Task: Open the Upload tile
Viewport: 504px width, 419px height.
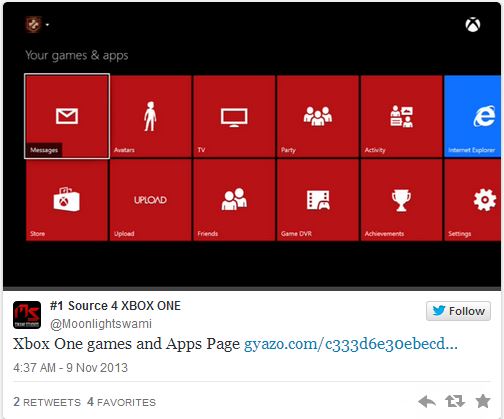Action: click(x=151, y=200)
